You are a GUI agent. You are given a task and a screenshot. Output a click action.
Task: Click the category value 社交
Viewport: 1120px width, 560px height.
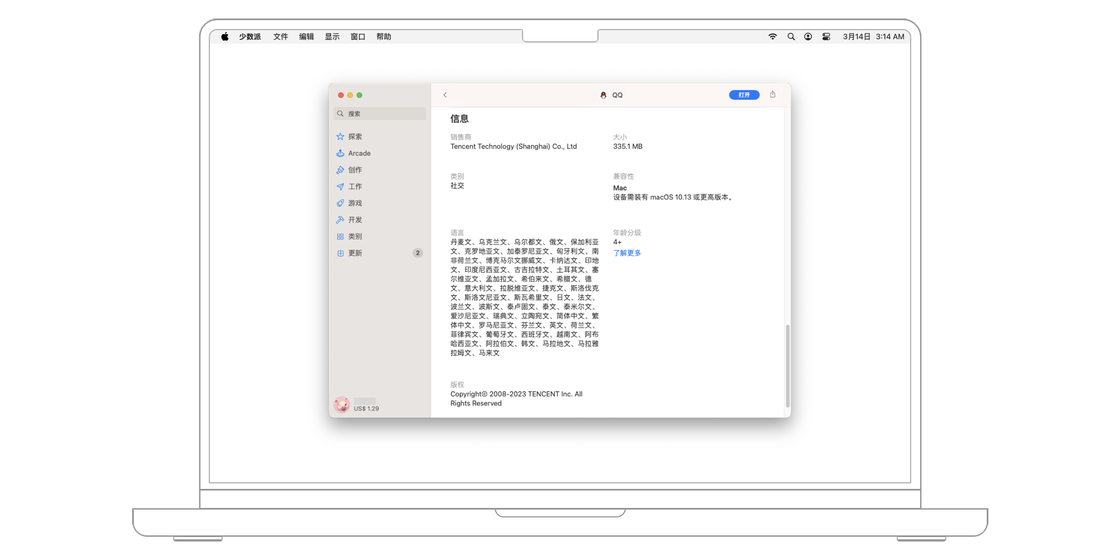coord(457,186)
